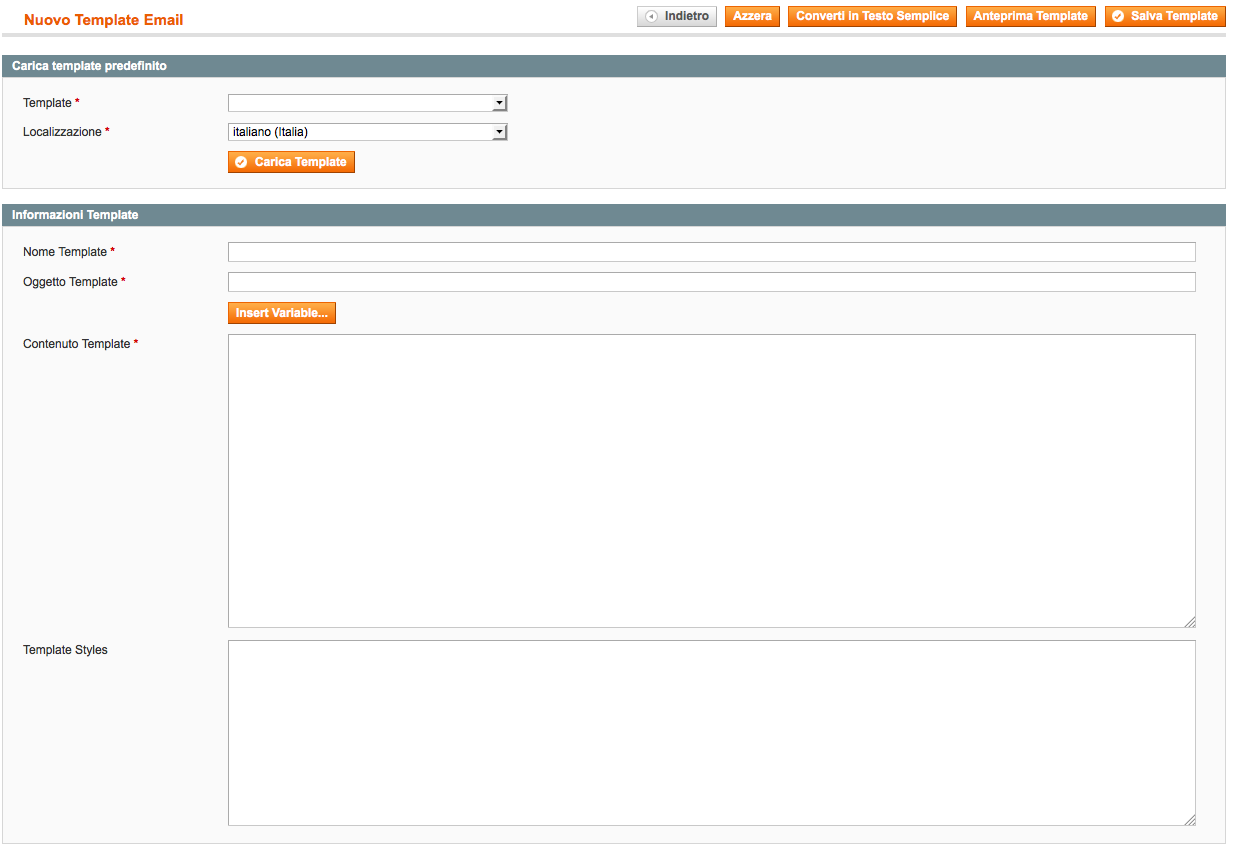Click the back arrow icon on Indietro
This screenshot has height=850, width=1236.
[652, 17]
